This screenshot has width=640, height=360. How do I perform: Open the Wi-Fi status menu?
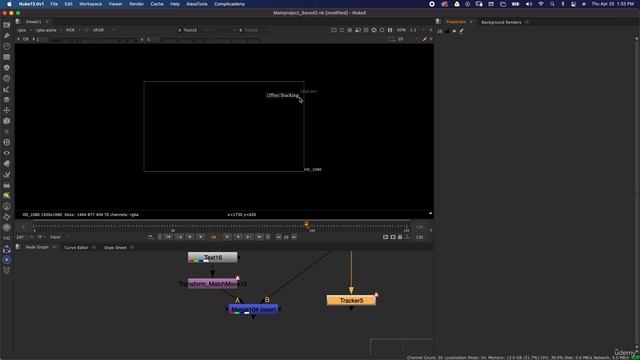(x=541, y=4)
